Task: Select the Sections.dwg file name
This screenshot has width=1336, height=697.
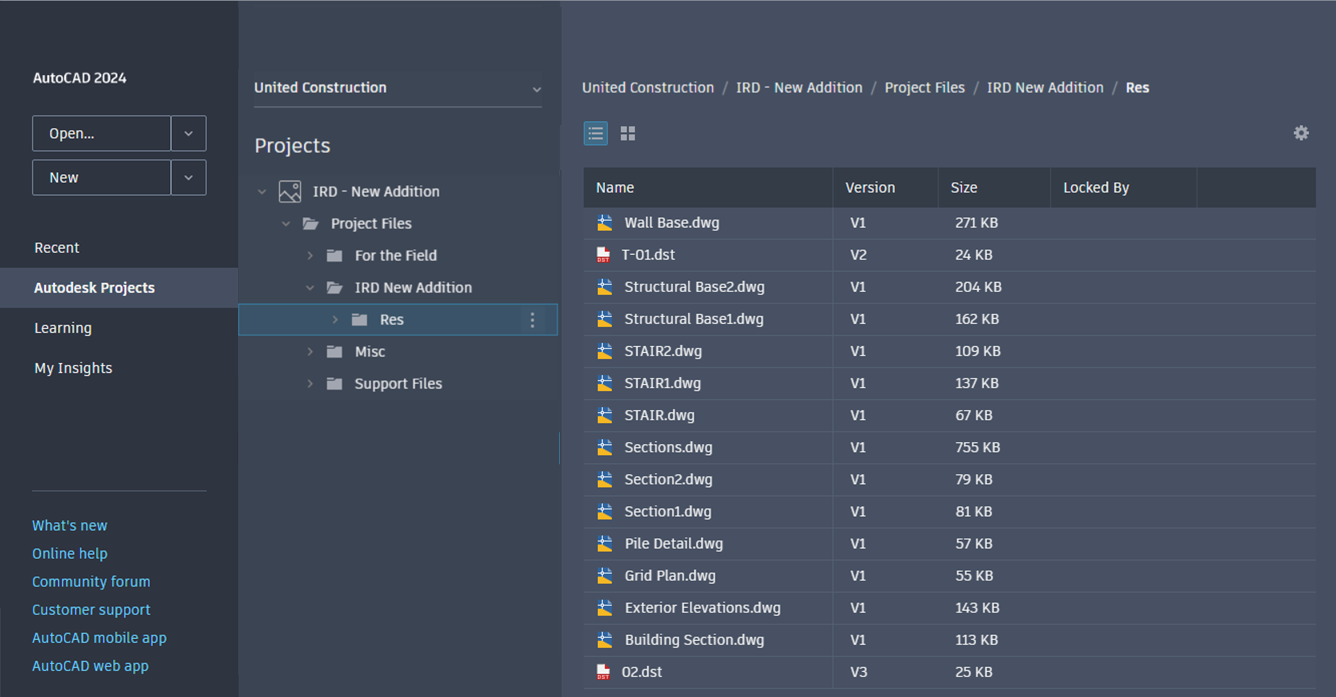Action: click(x=668, y=447)
